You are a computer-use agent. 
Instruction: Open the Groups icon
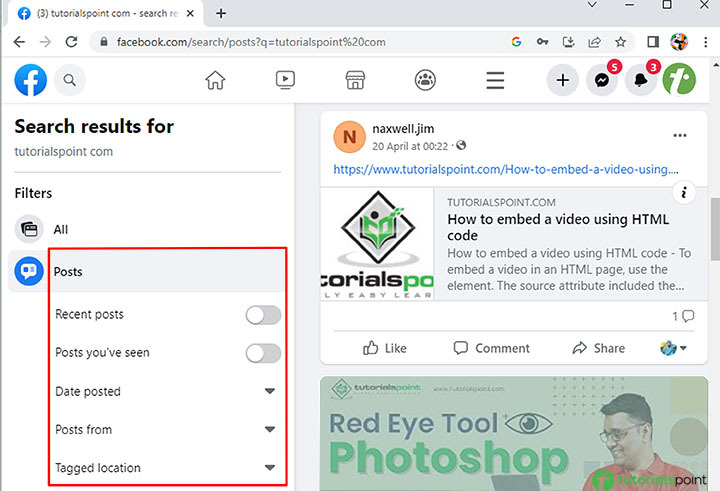tap(425, 80)
